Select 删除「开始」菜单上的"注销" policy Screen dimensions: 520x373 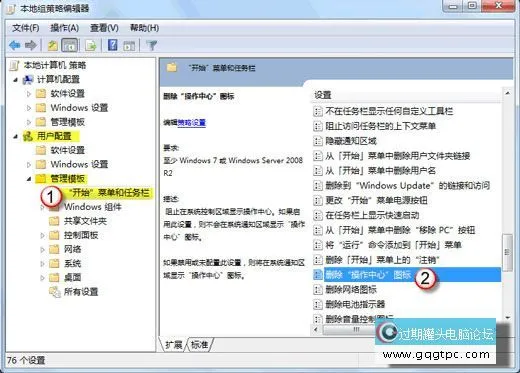tap(382, 260)
